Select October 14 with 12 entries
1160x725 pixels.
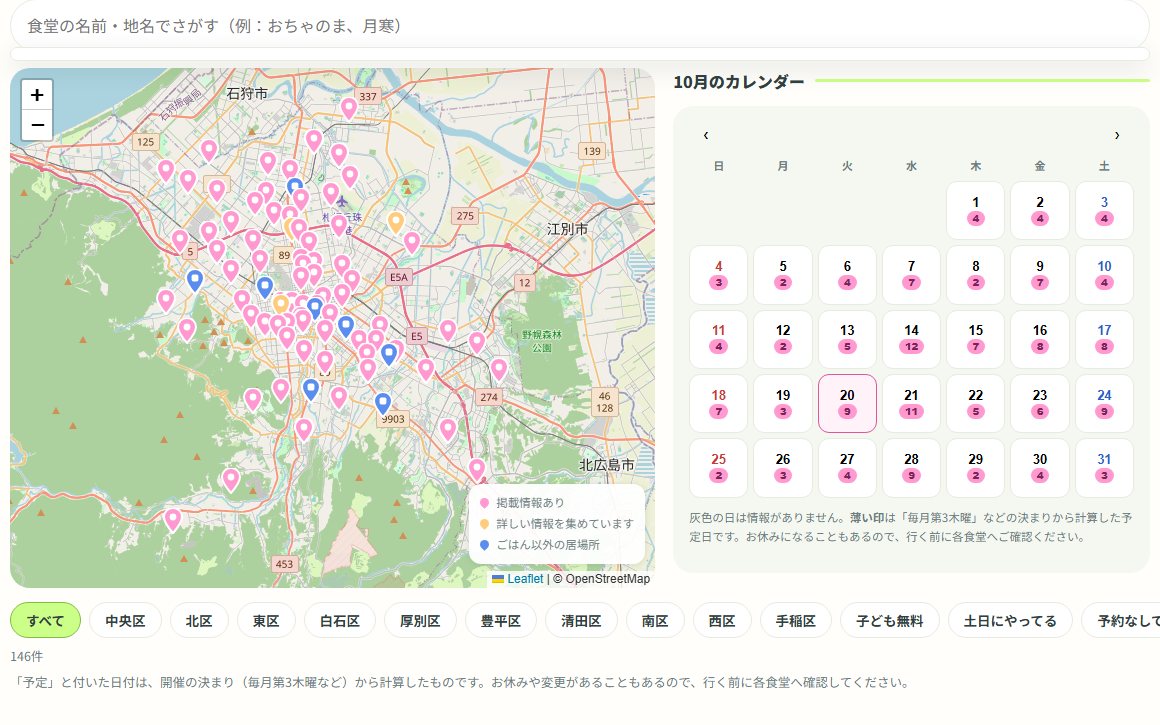(911, 339)
